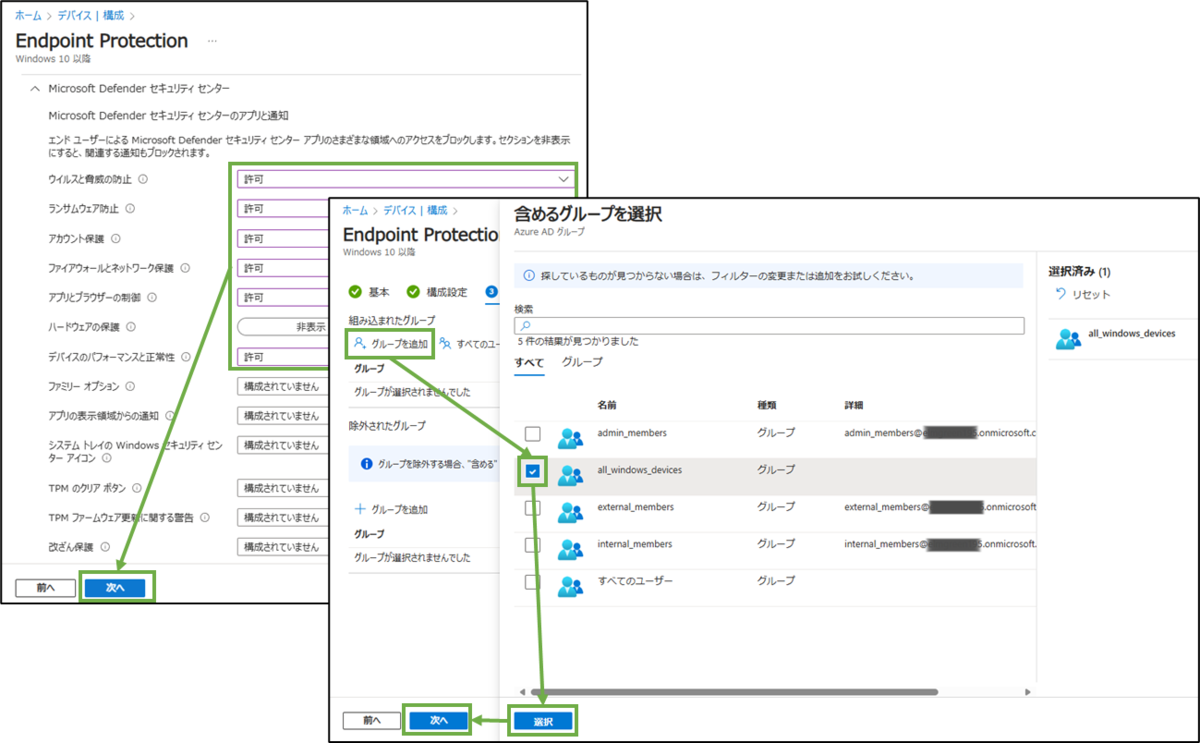
Task: Open info tooltip for TPM ファームウェア更新に関する警告
Action: tap(204, 518)
